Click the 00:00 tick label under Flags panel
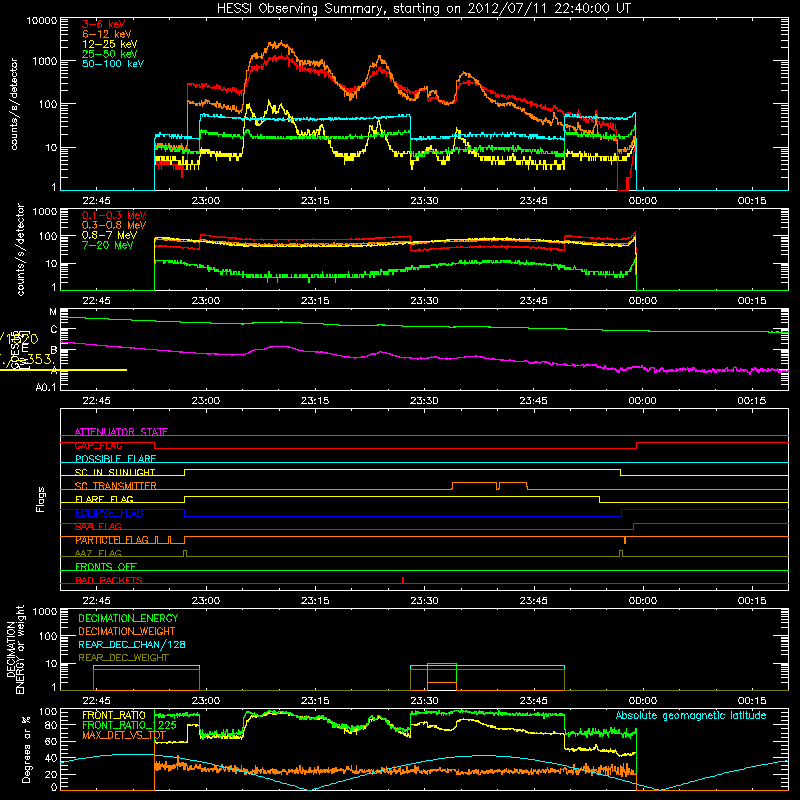 643,601
